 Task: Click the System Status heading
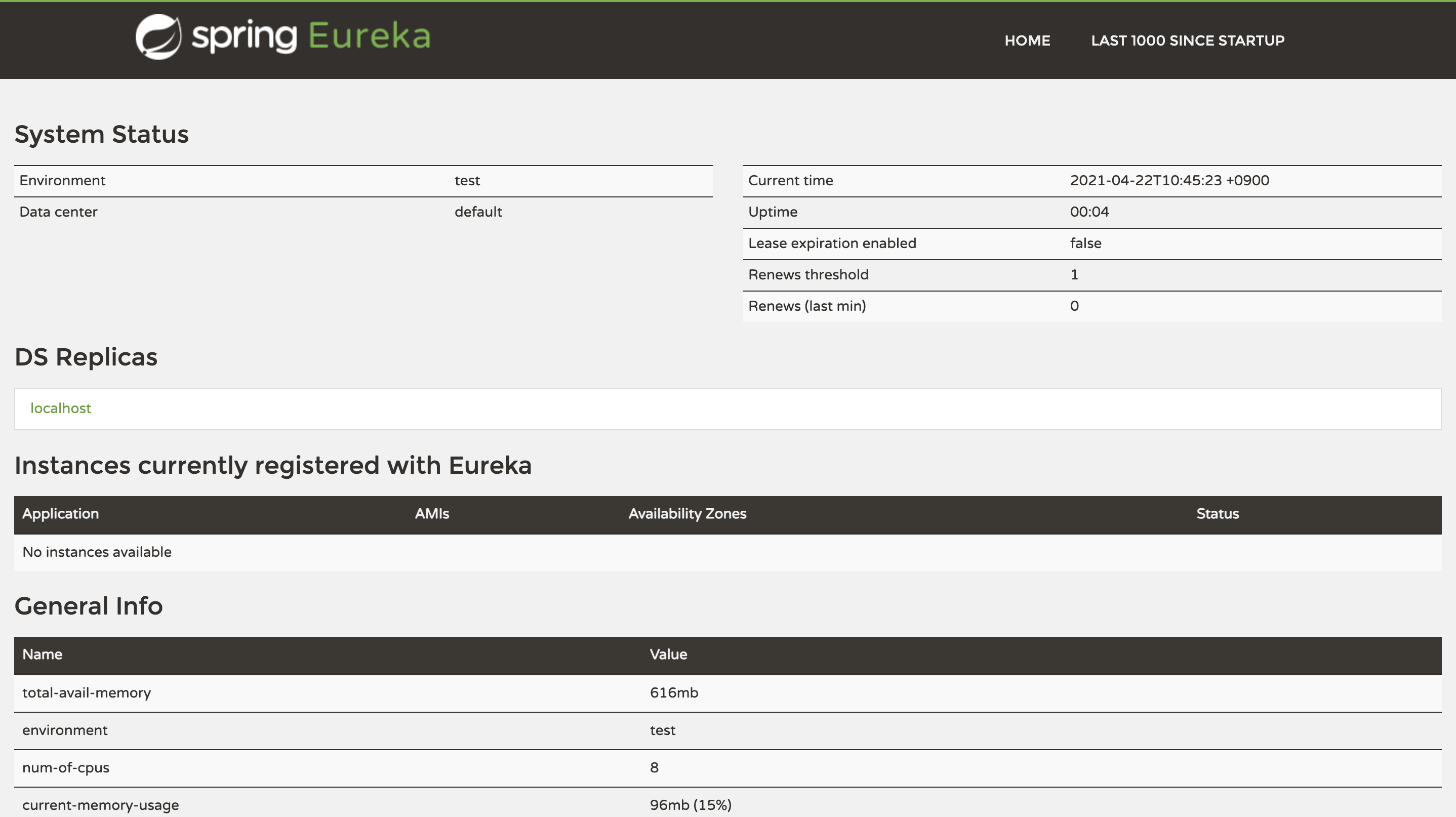[x=101, y=135]
